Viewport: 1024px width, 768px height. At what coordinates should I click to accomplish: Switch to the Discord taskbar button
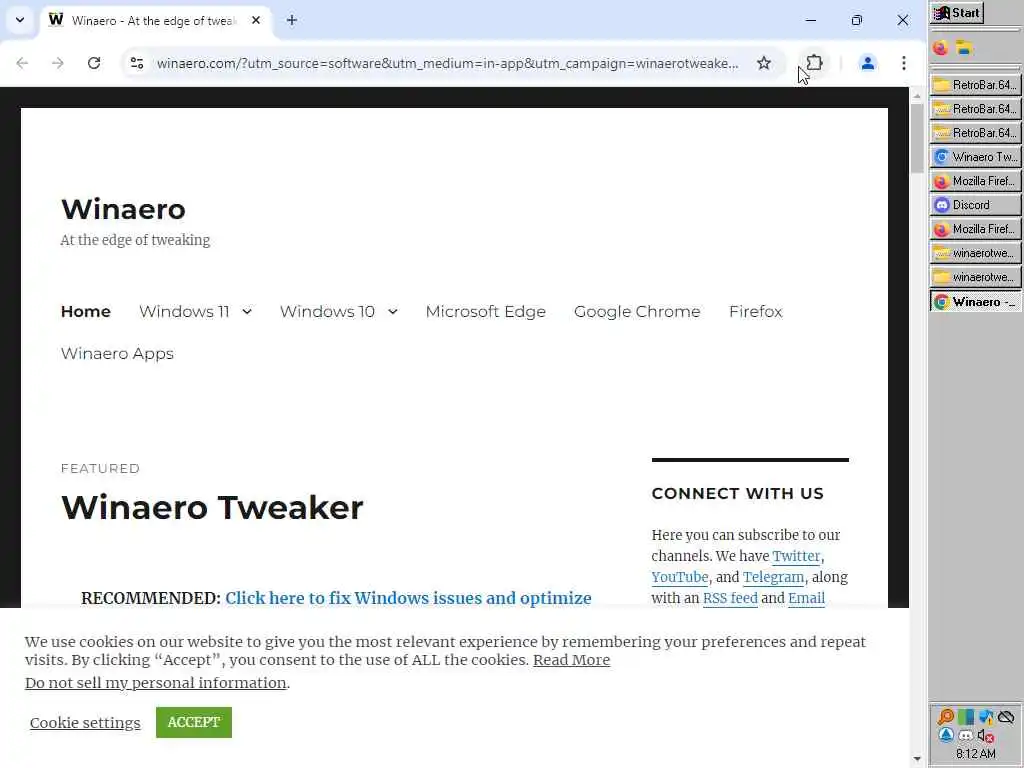click(x=976, y=205)
